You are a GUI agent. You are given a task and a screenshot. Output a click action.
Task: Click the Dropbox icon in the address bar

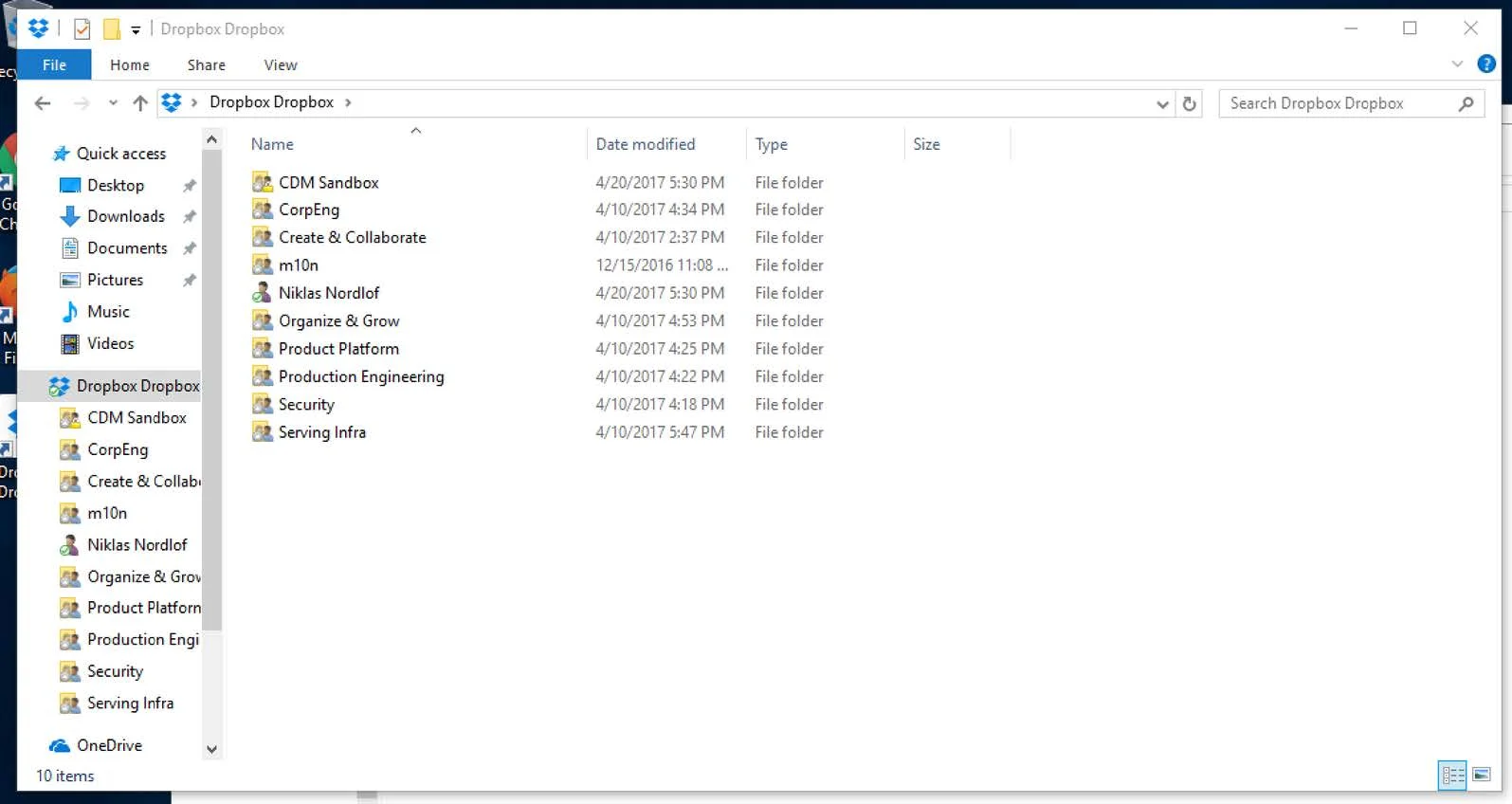171,102
